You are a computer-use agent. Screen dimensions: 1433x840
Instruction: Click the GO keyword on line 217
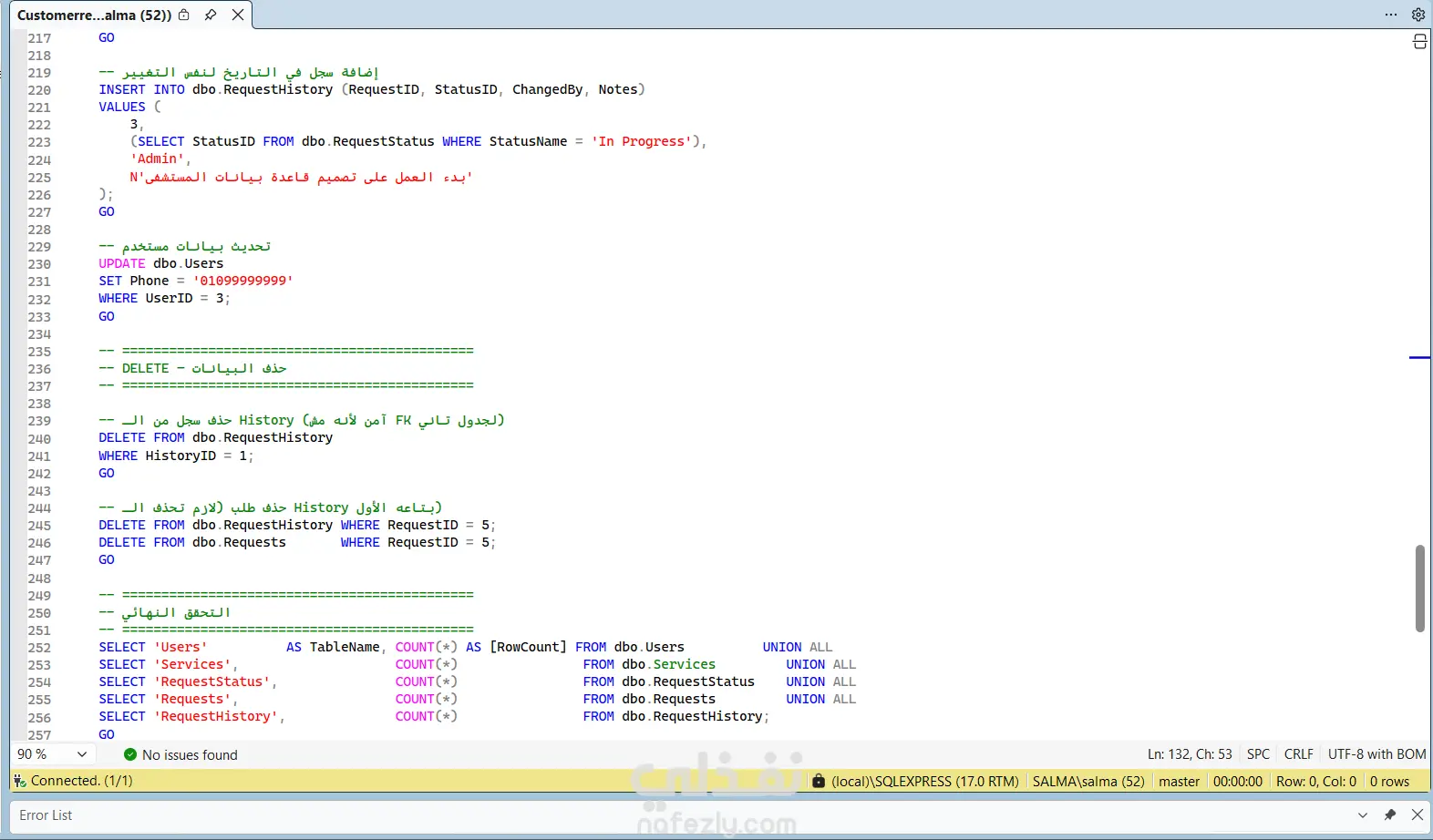click(x=107, y=37)
